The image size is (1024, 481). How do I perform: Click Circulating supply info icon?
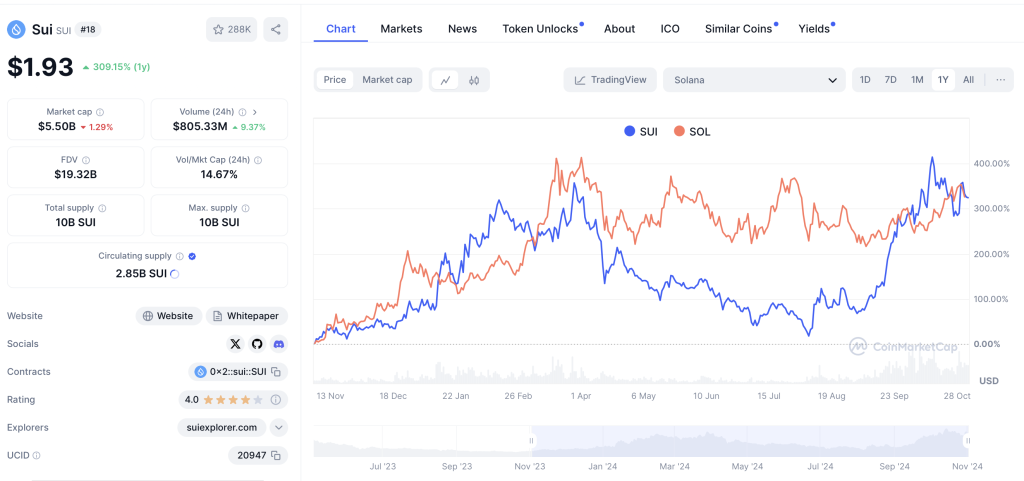point(180,256)
